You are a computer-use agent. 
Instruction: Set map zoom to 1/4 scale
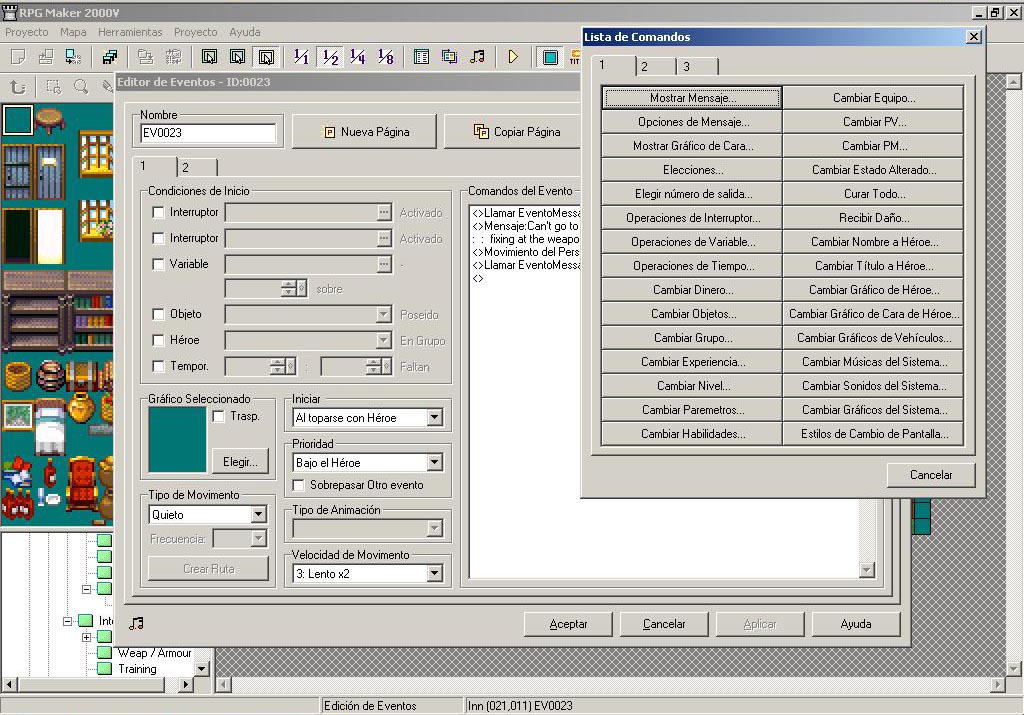pos(358,57)
